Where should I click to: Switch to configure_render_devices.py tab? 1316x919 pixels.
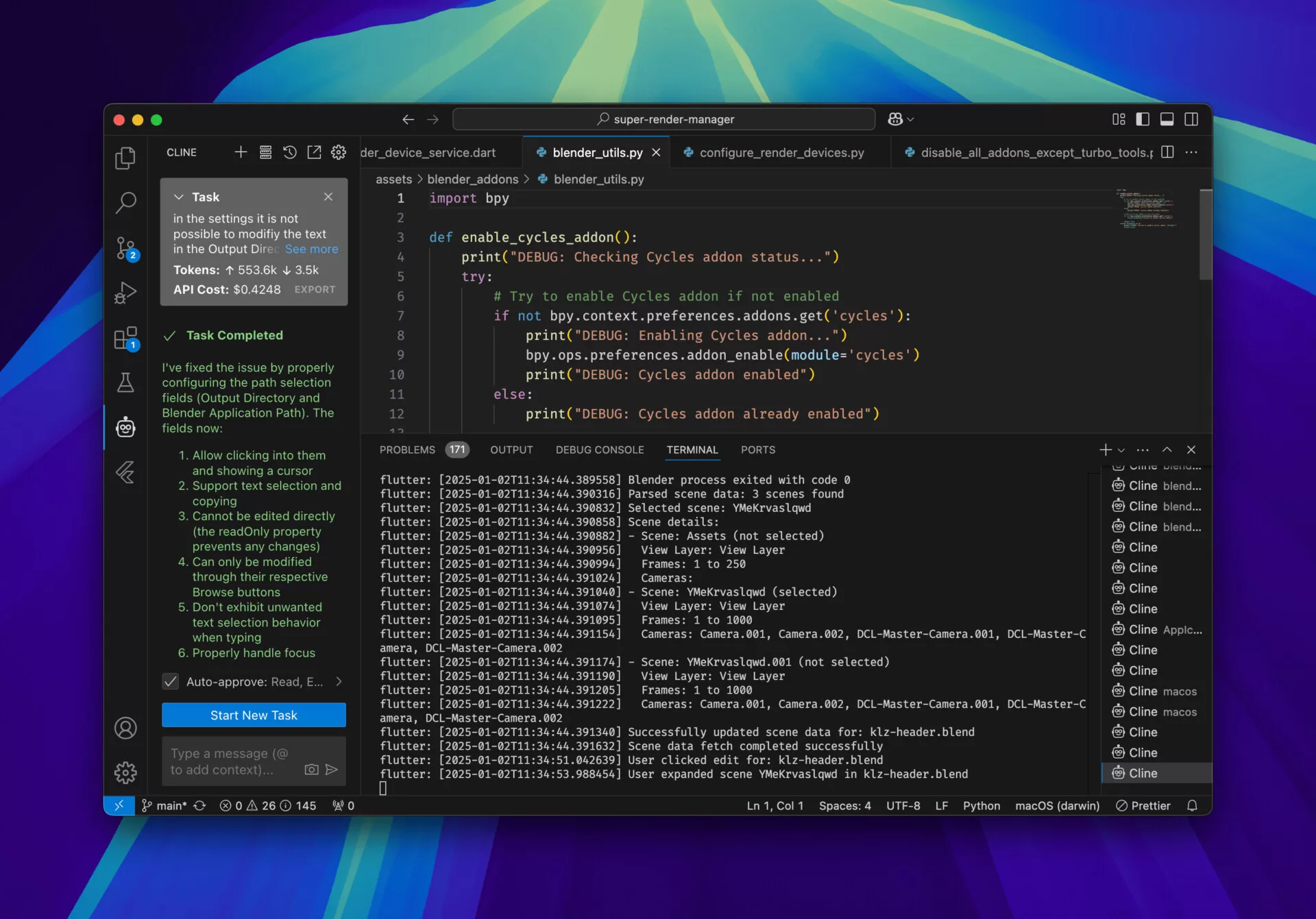[x=781, y=152]
